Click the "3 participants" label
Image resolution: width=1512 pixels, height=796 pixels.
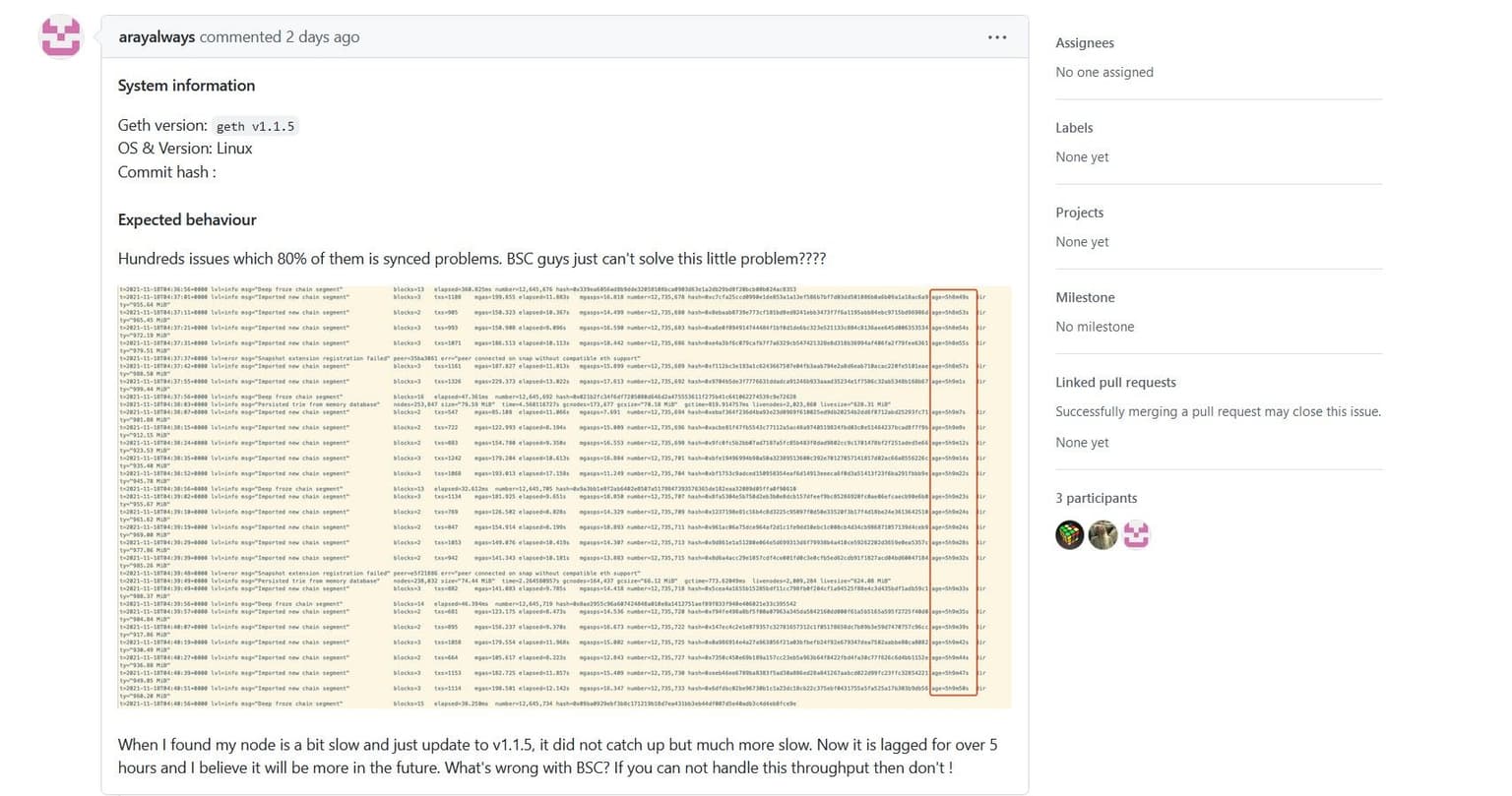point(1096,498)
